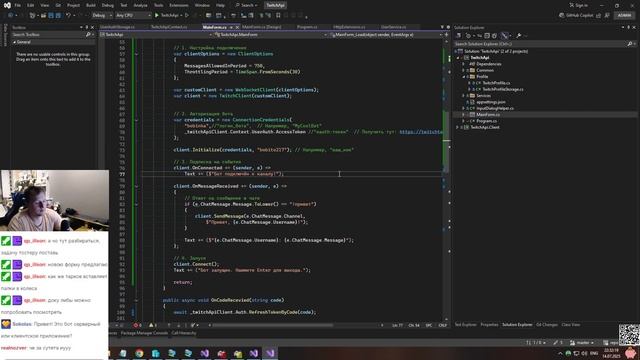Click the Save All toolbar icon
Screen dimensions: 640x360
[58, 16]
